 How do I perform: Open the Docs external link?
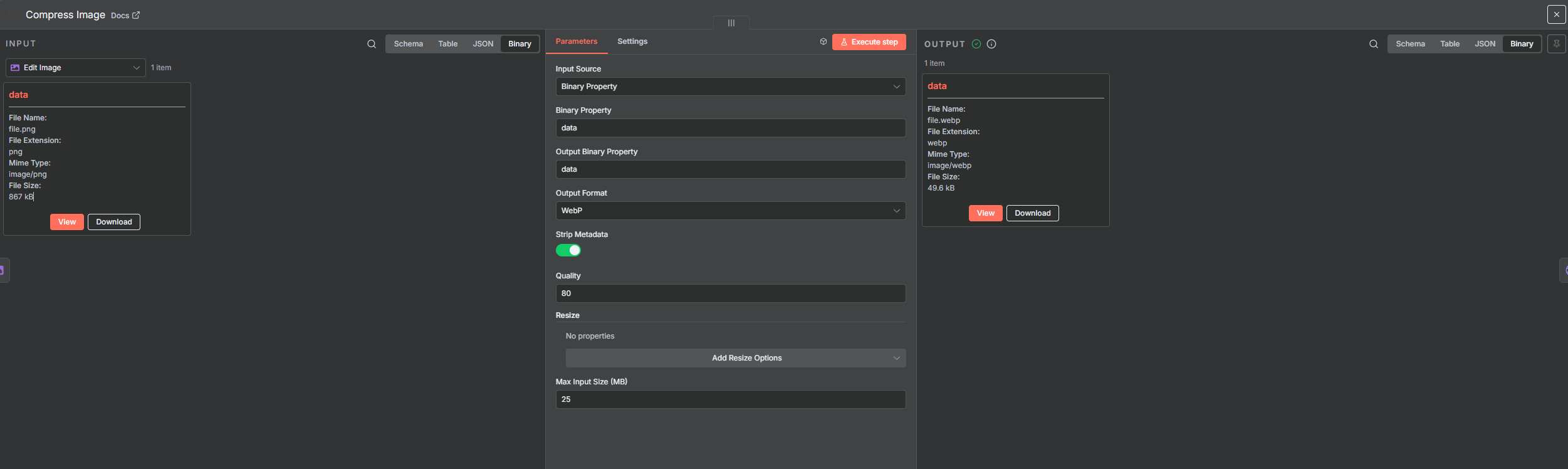[x=125, y=16]
